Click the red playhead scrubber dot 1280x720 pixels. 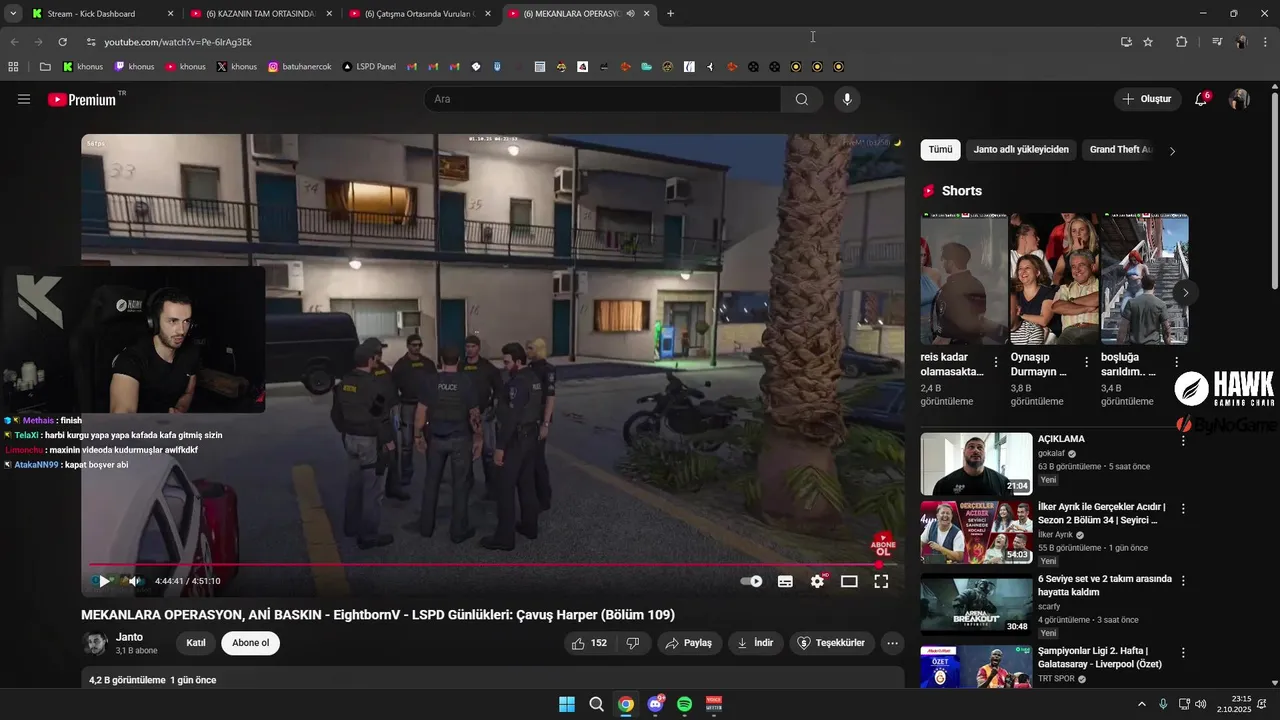click(x=879, y=565)
